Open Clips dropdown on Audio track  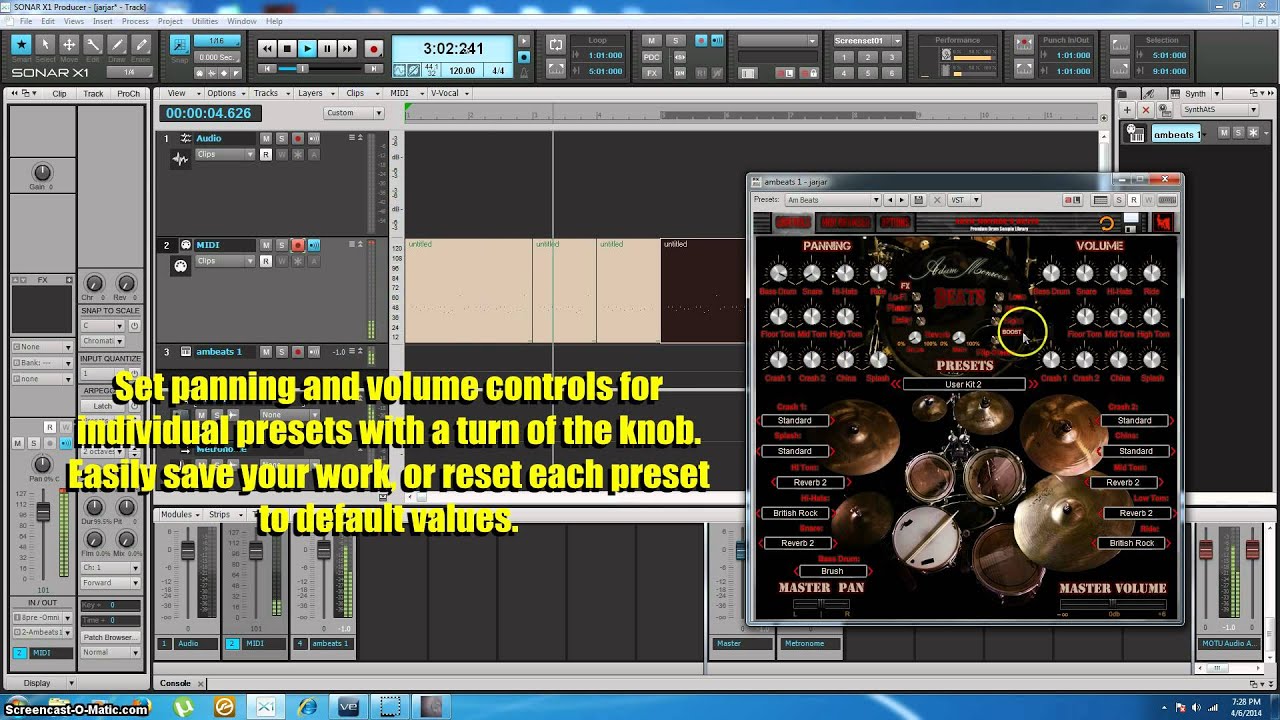(225, 155)
